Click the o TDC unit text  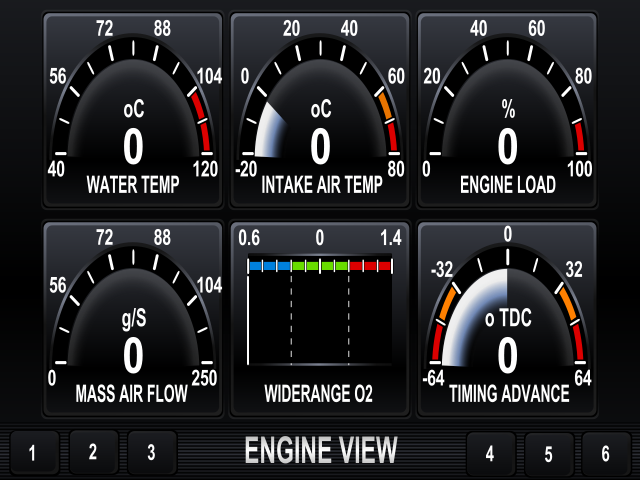tap(508, 318)
